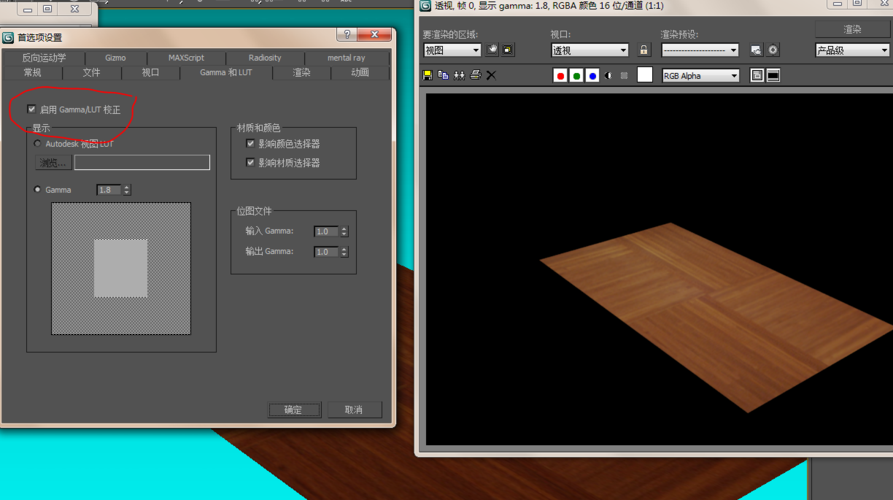
Task: Select the Autodesk 视图 LUT radio button
Action: coord(38,144)
